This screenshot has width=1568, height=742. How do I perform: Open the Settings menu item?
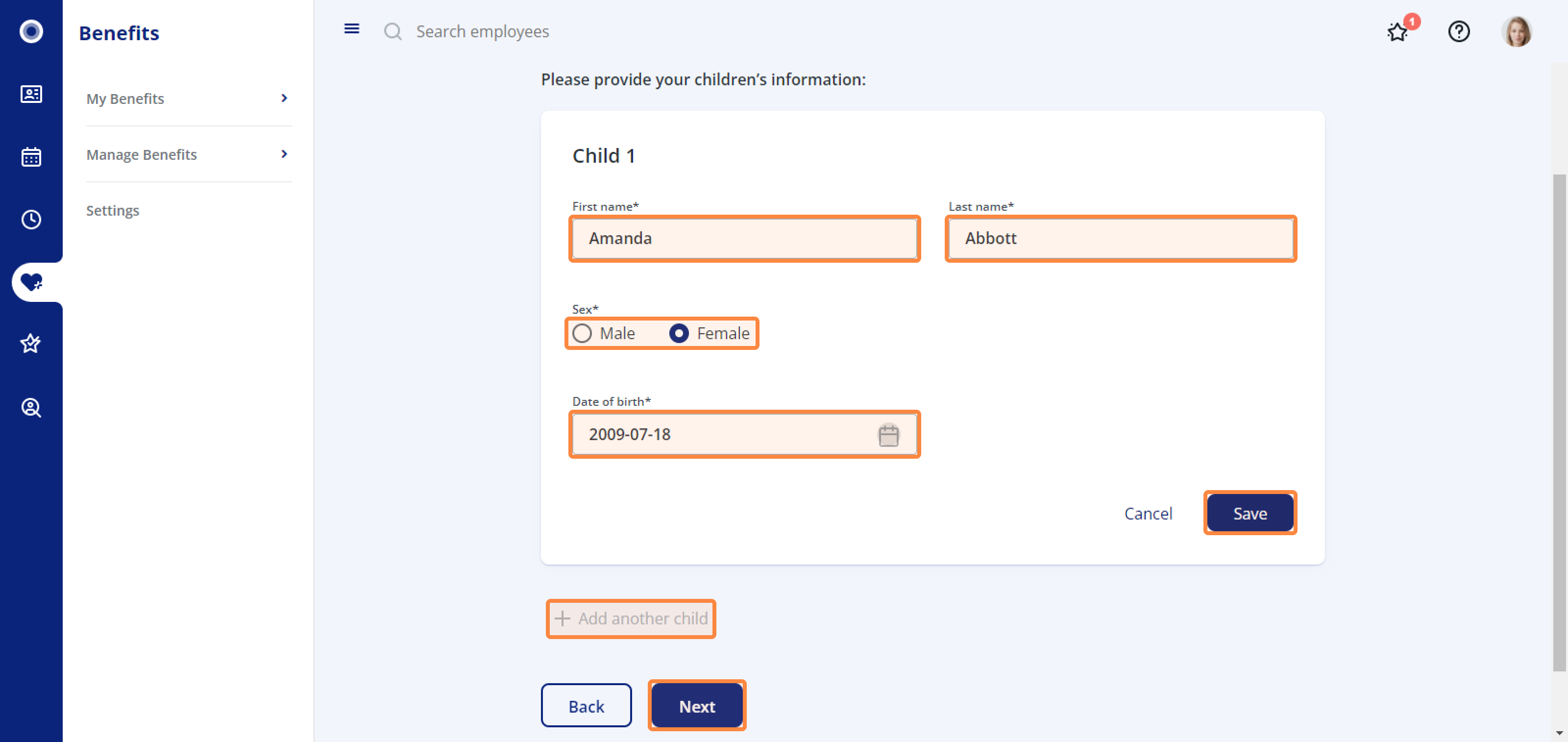[113, 211]
